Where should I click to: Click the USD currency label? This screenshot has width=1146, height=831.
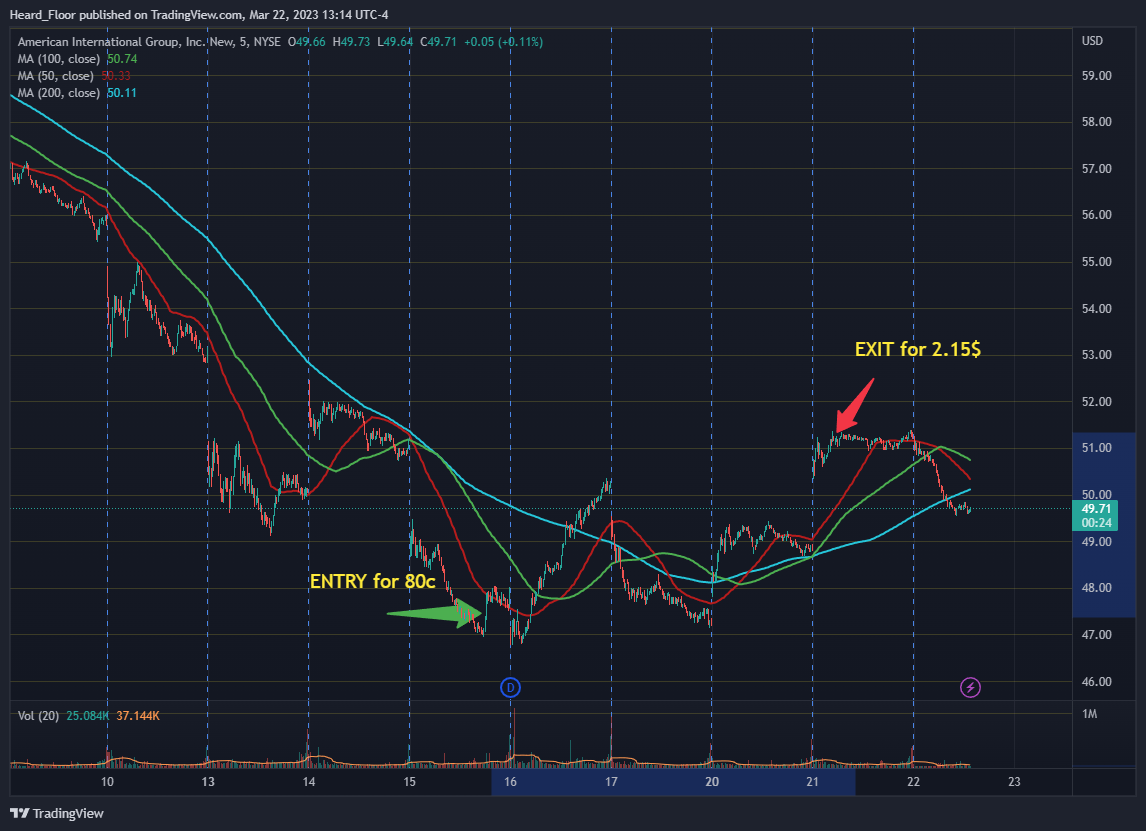1092,41
